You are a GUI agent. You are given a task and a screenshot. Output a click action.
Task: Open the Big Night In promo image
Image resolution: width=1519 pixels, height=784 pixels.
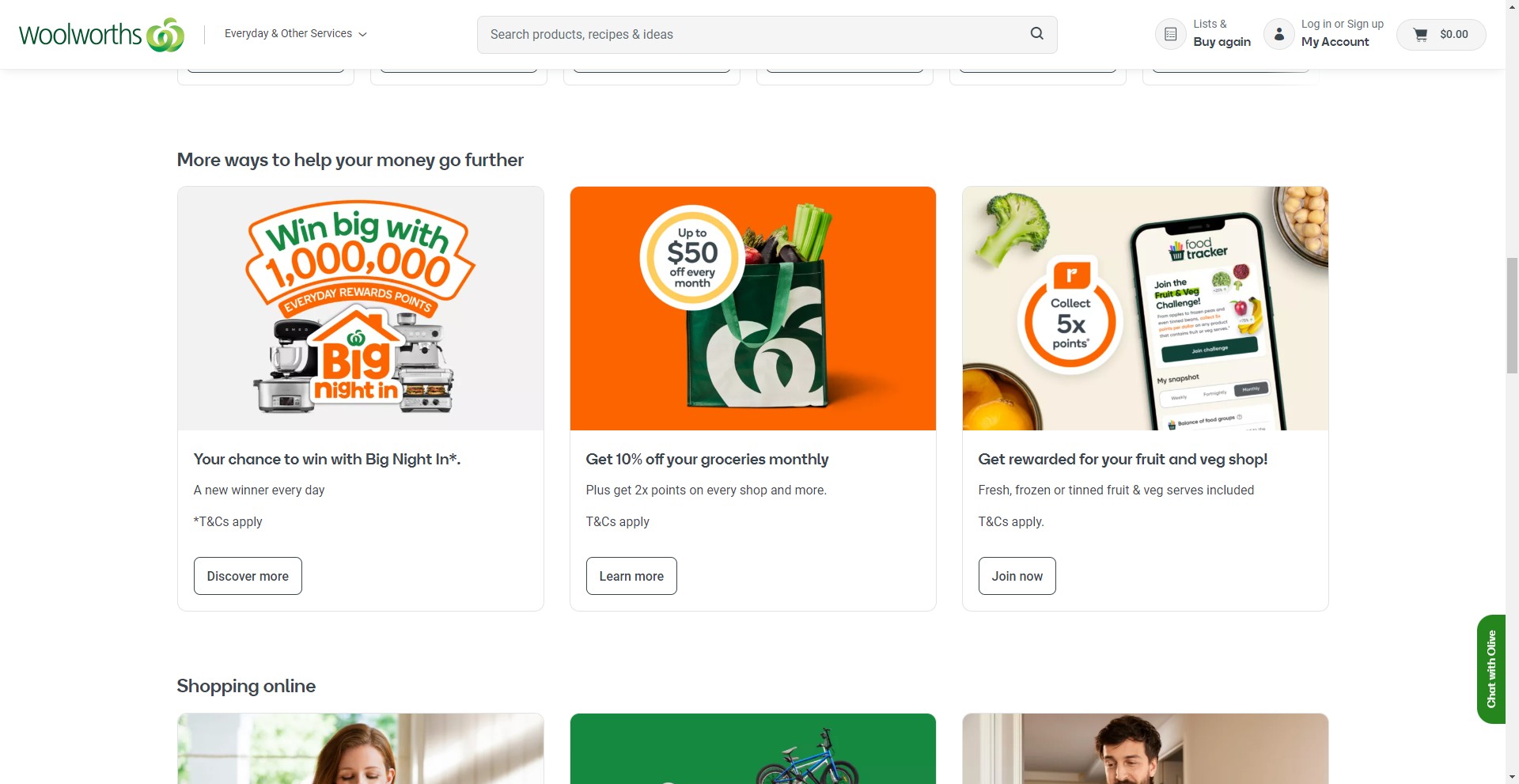click(x=361, y=309)
